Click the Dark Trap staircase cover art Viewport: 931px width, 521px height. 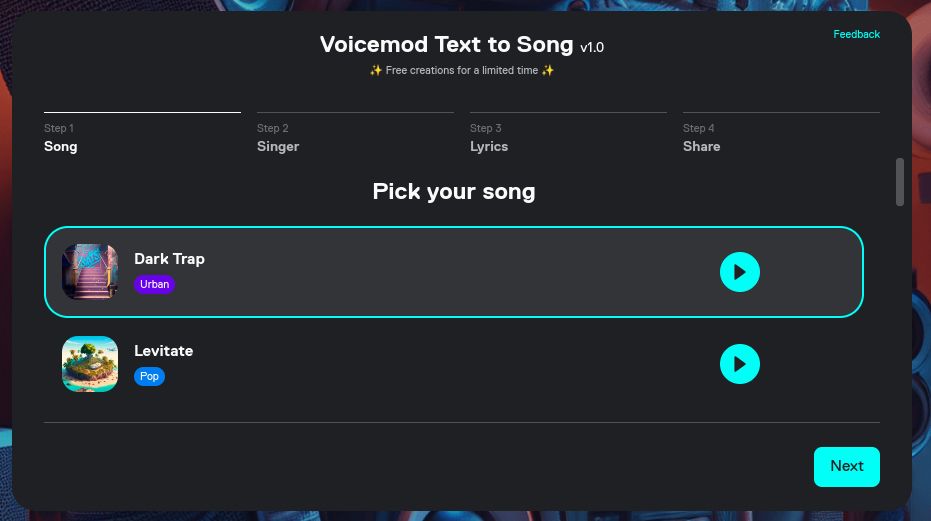[90, 271]
